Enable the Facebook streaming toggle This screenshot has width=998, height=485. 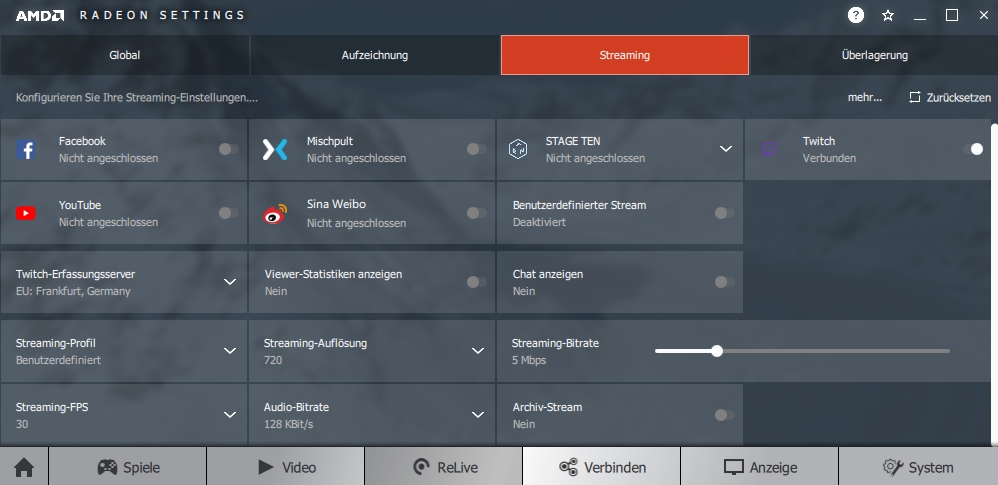(228, 149)
